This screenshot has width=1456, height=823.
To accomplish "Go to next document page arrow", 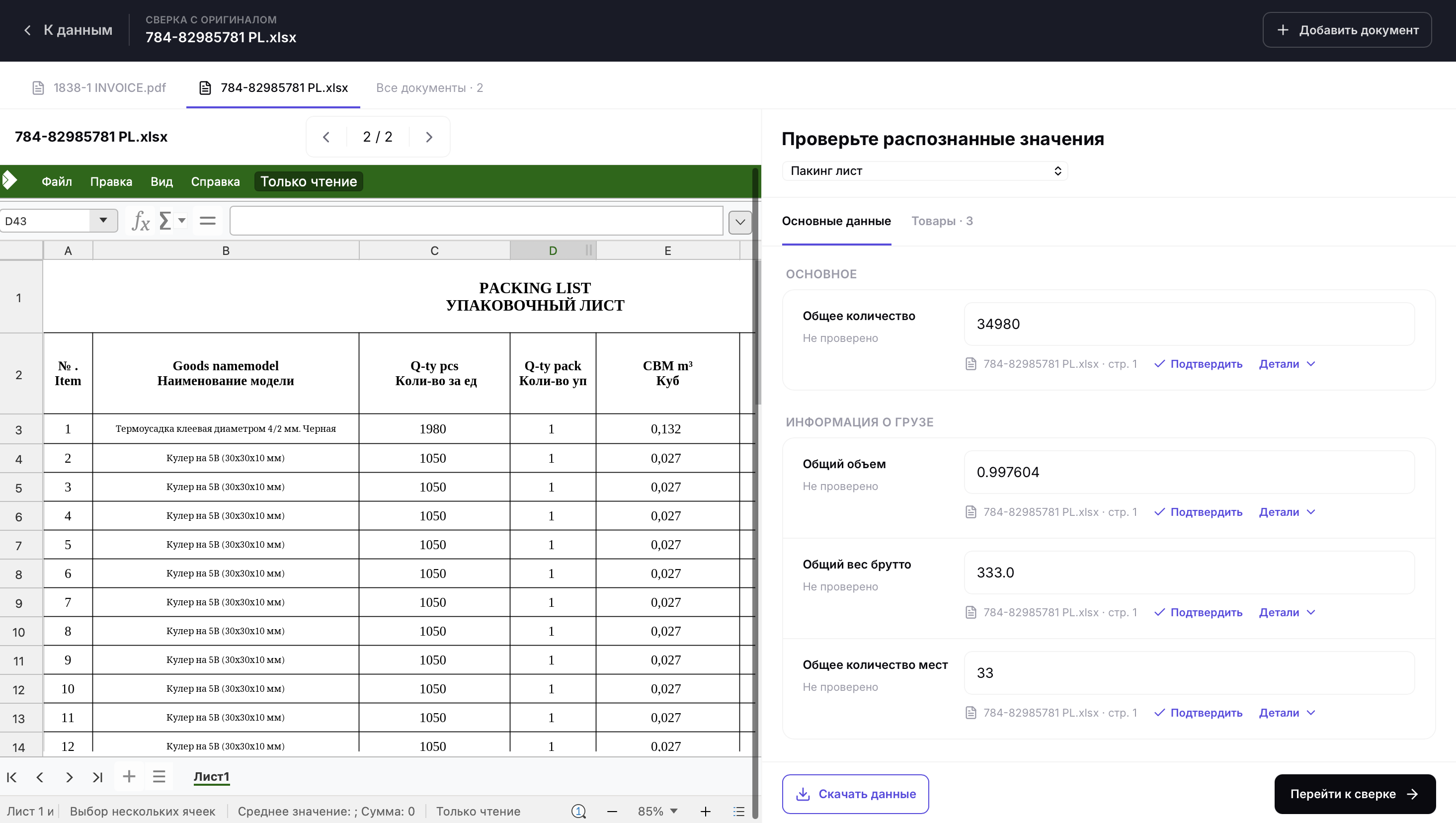I will tap(429, 137).
